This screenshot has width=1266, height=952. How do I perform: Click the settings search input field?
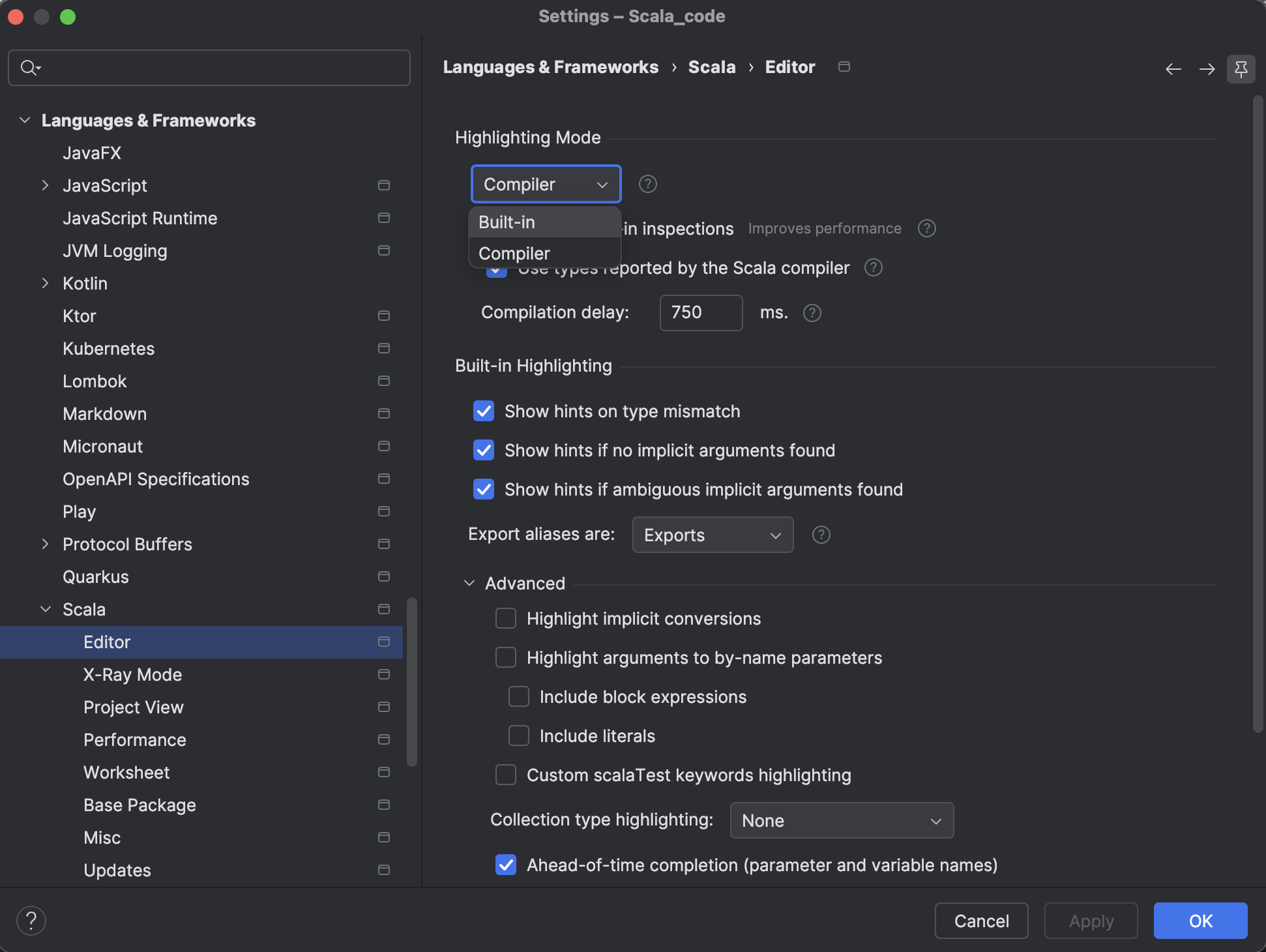[209, 68]
